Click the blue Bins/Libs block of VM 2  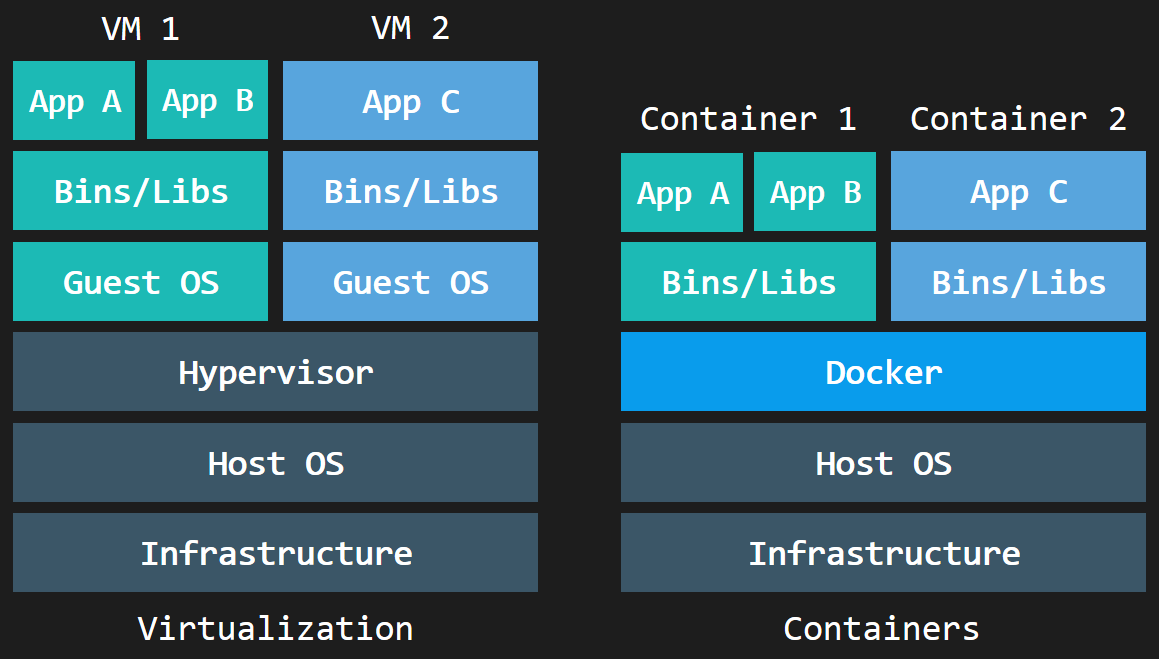coord(410,191)
